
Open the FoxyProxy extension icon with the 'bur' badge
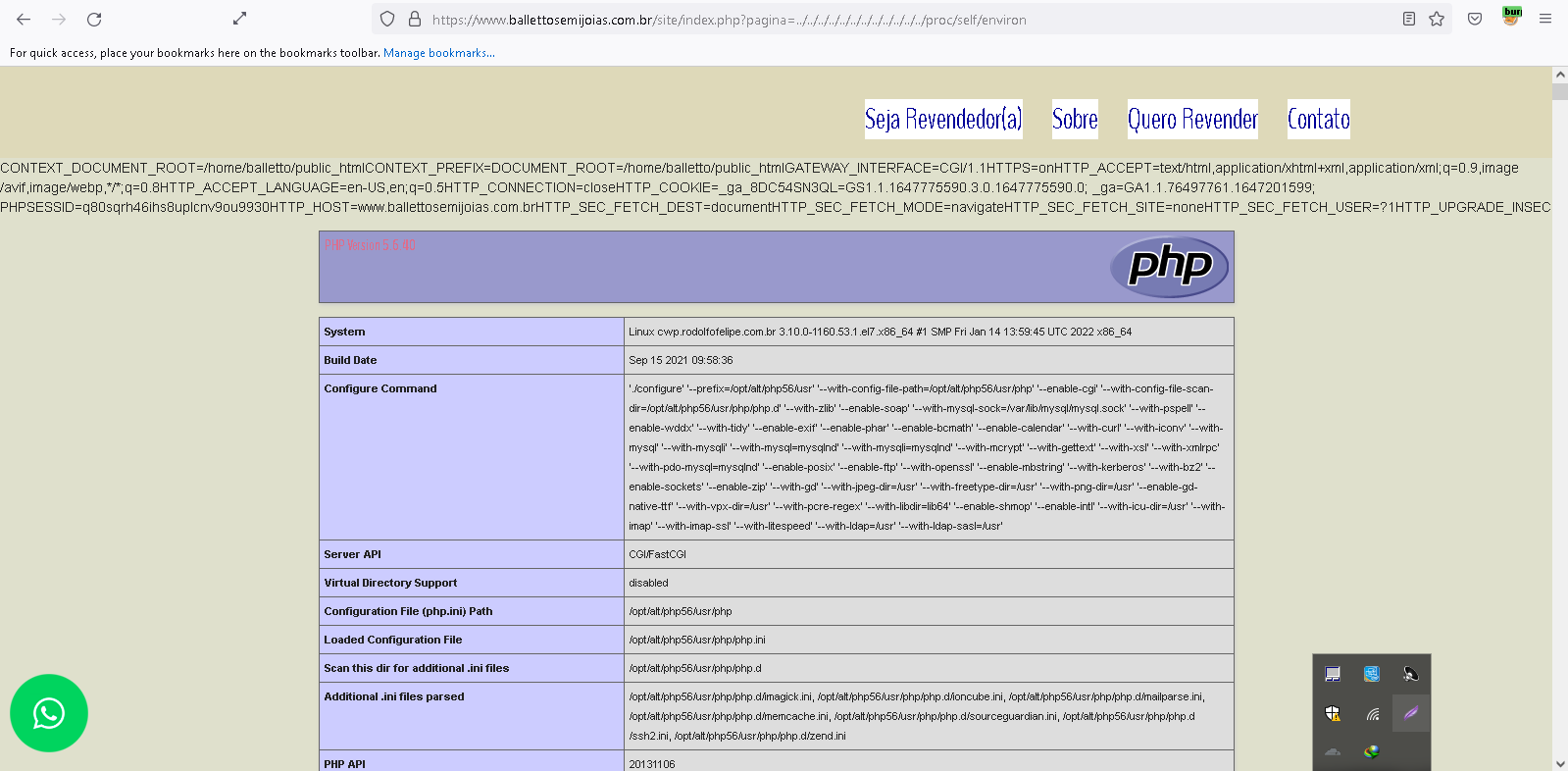coord(1511,17)
